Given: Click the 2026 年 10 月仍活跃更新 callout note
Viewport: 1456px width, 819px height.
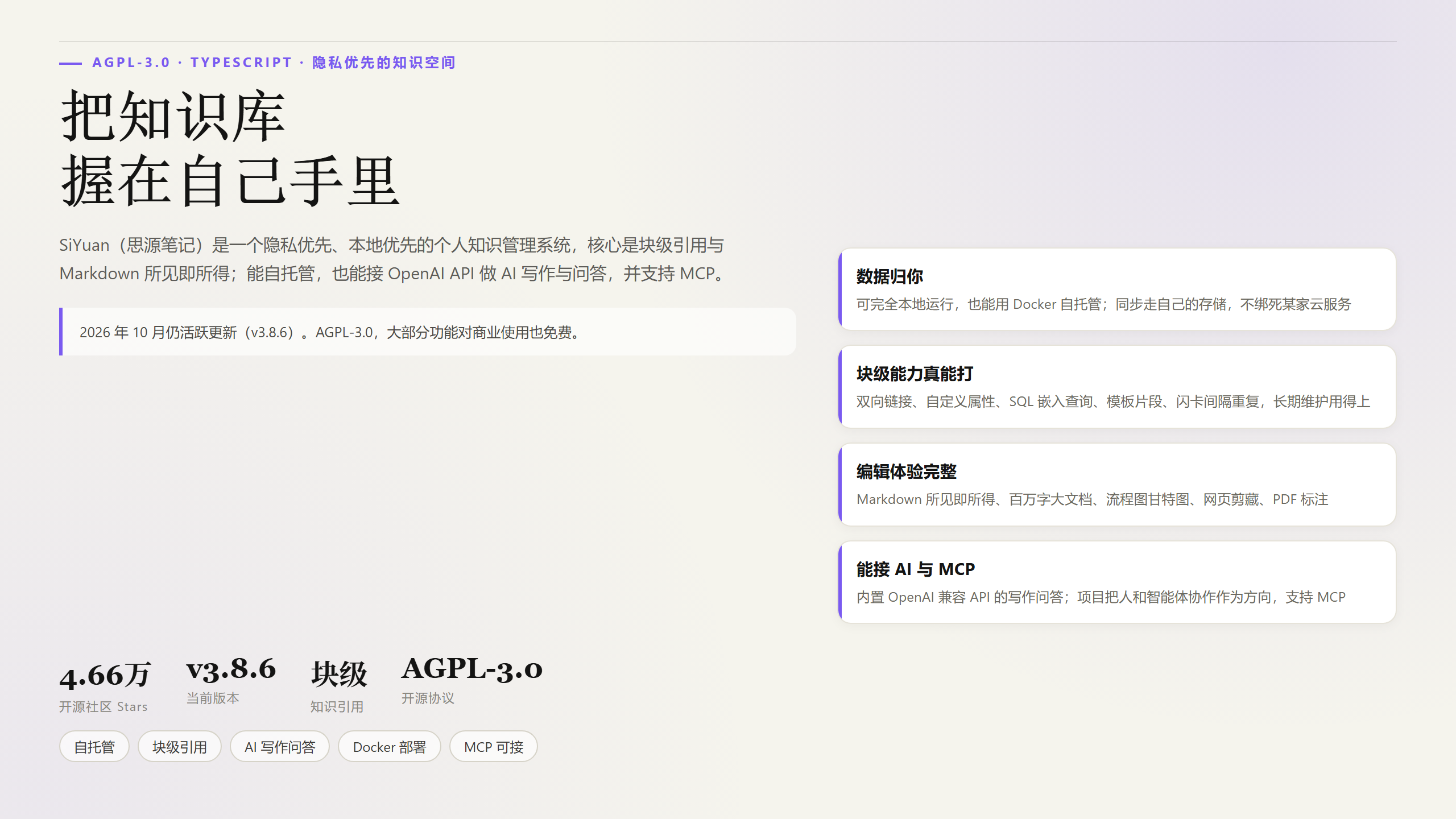Looking at the screenshot, I should (428, 332).
